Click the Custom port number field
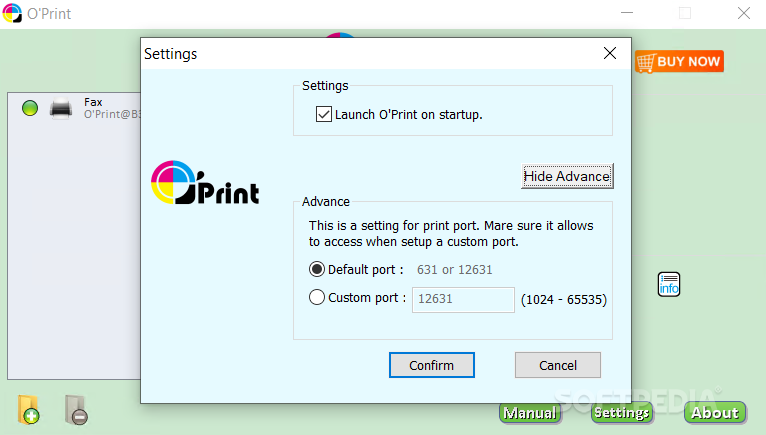The image size is (766, 435). pyautogui.click(x=463, y=299)
